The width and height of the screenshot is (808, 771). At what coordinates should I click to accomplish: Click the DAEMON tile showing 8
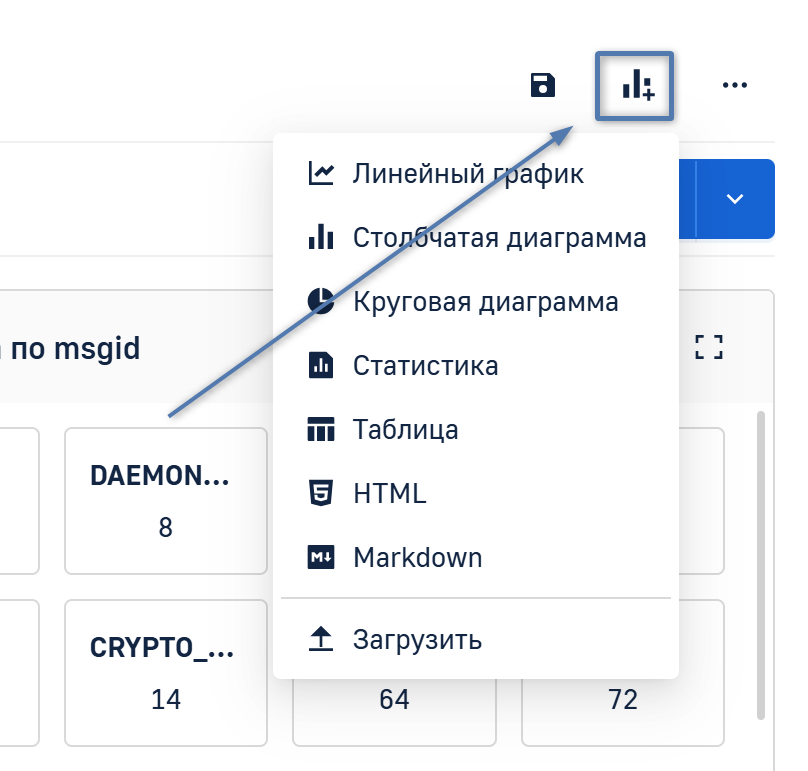click(x=166, y=501)
